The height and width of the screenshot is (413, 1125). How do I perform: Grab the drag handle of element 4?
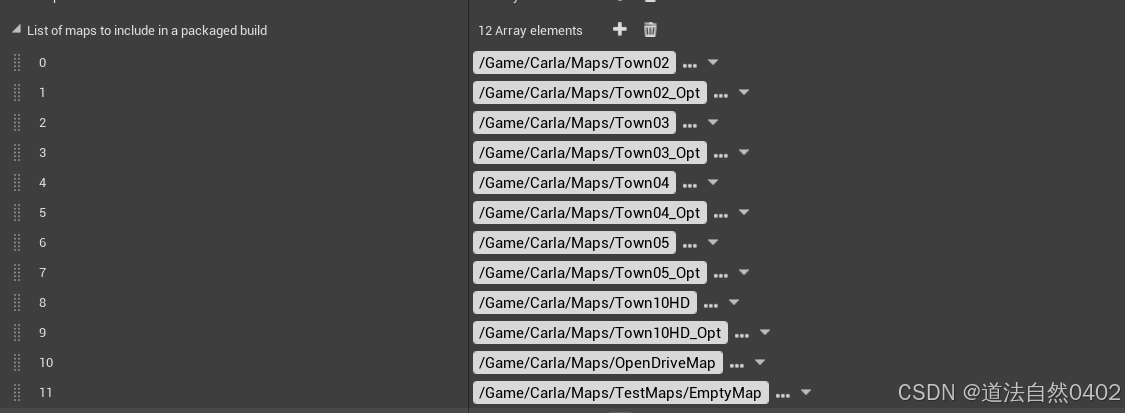pos(17,182)
